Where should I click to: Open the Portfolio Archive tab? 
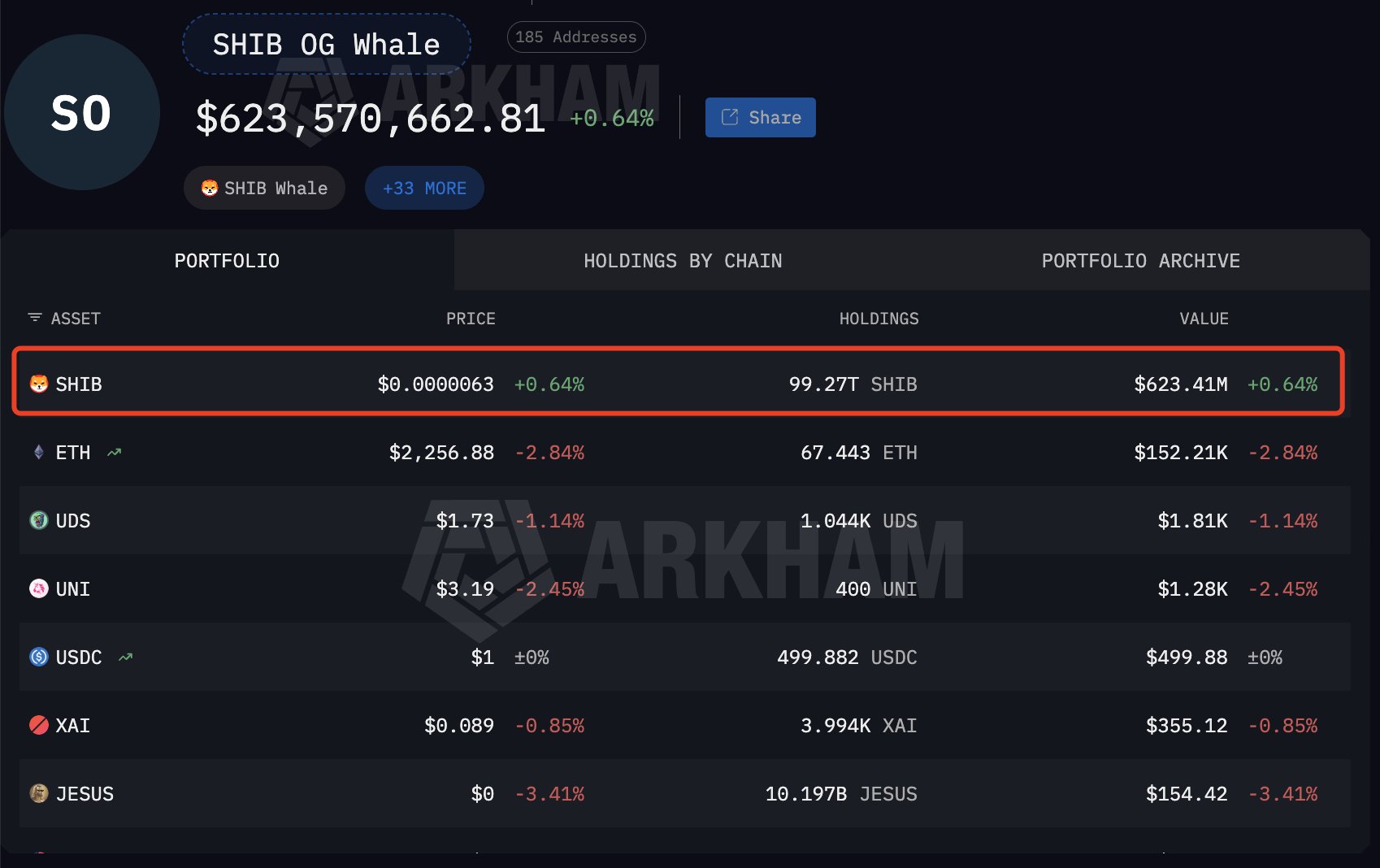[x=1140, y=261]
